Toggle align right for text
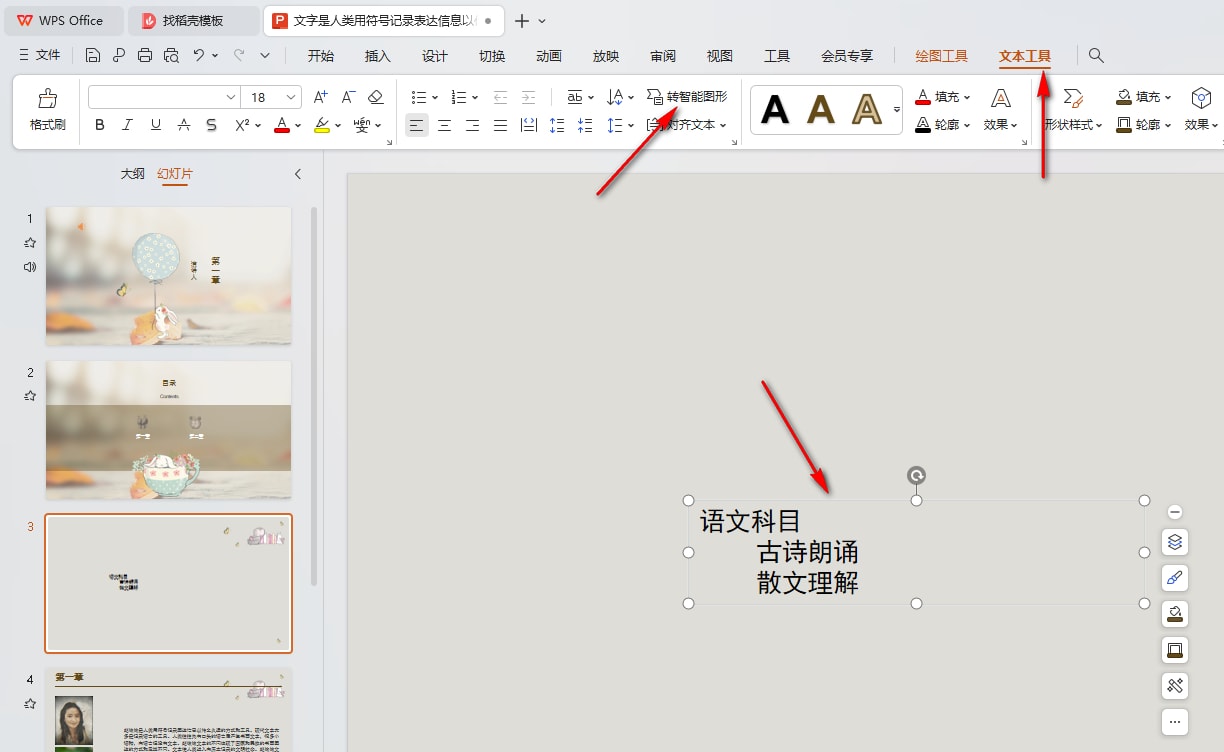Screen dimensions: 1224x752 (473, 125)
